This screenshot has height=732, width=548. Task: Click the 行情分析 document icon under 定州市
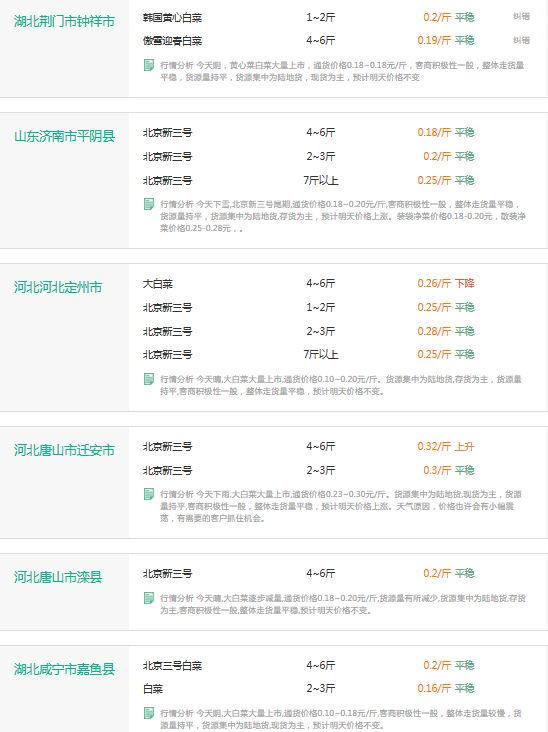tap(149, 379)
